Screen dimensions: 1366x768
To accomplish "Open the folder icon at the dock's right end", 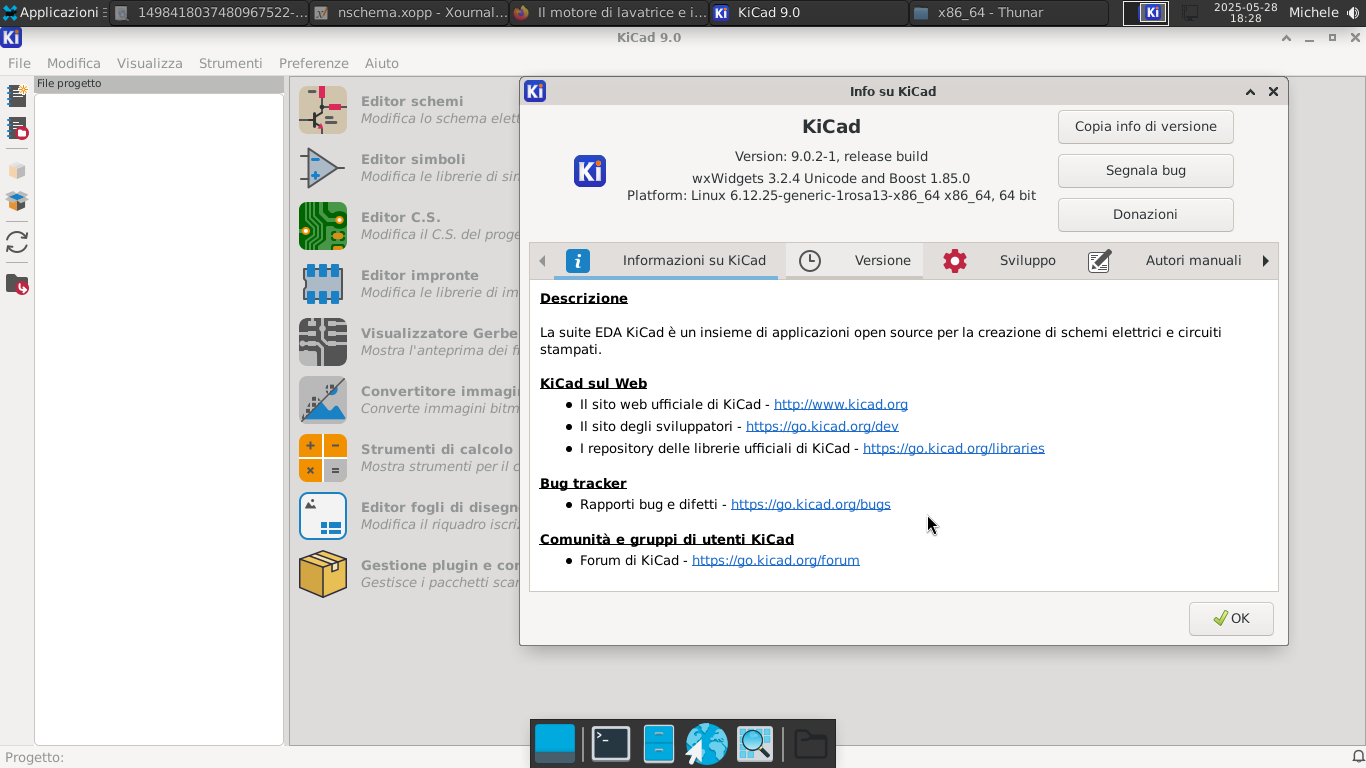I will tap(811, 744).
